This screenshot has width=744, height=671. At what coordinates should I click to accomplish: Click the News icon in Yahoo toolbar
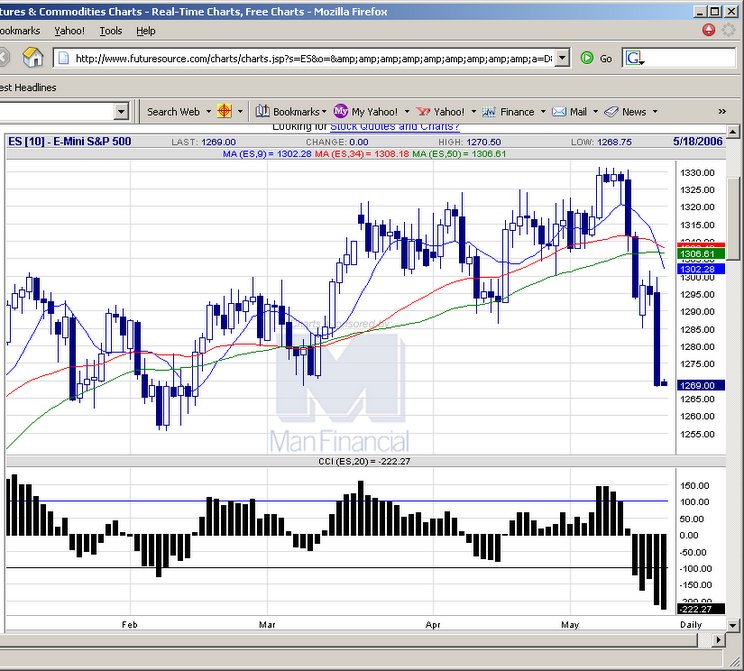coord(611,112)
